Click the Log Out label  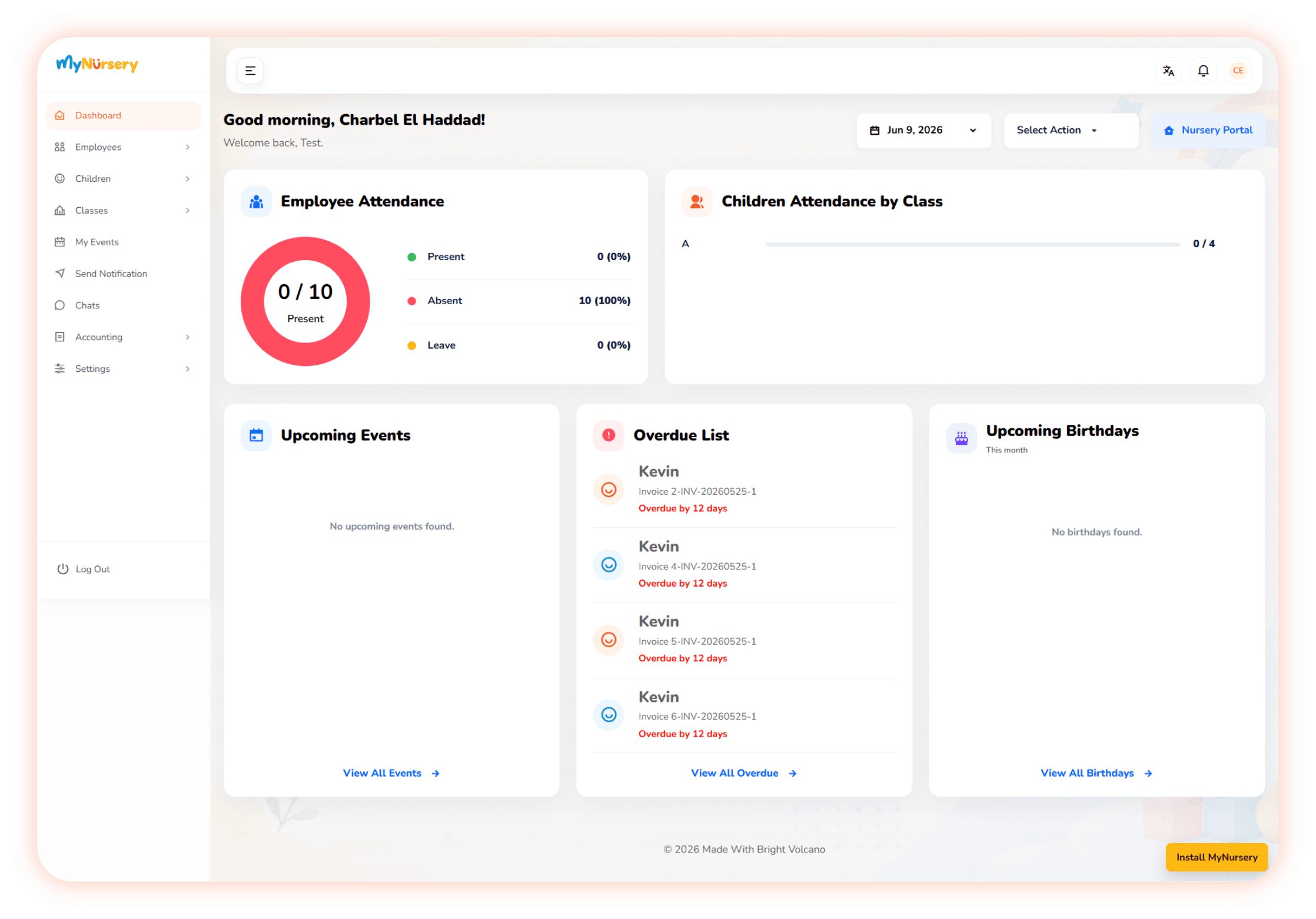[93, 569]
